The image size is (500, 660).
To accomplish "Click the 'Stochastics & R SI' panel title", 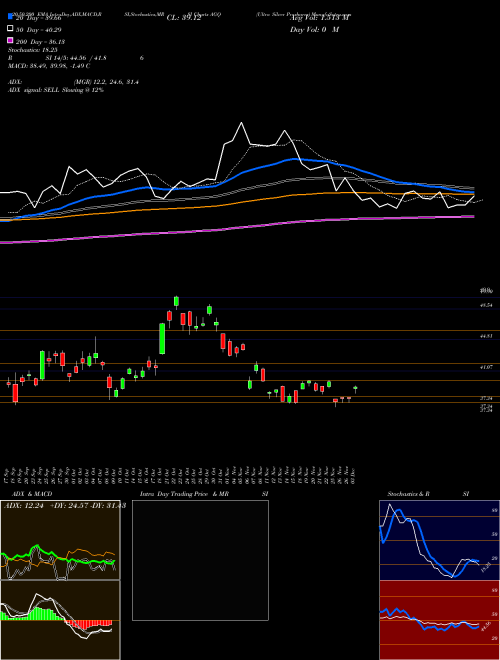I will pyautogui.click(x=428, y=494).
